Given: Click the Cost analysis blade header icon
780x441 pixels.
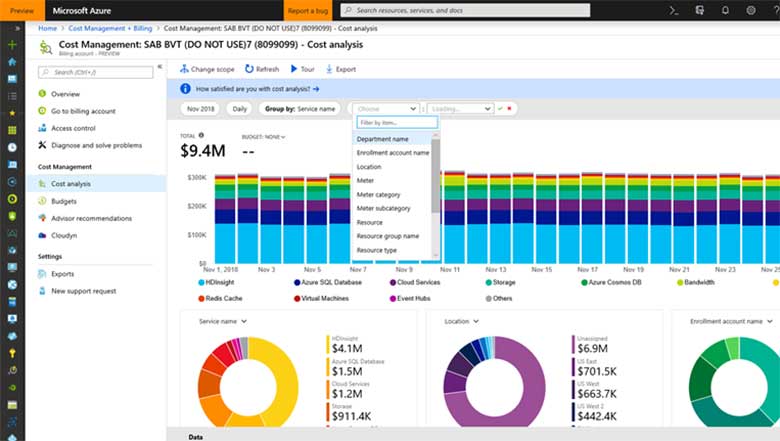Looking at the screenshot, I should (46, 48).
